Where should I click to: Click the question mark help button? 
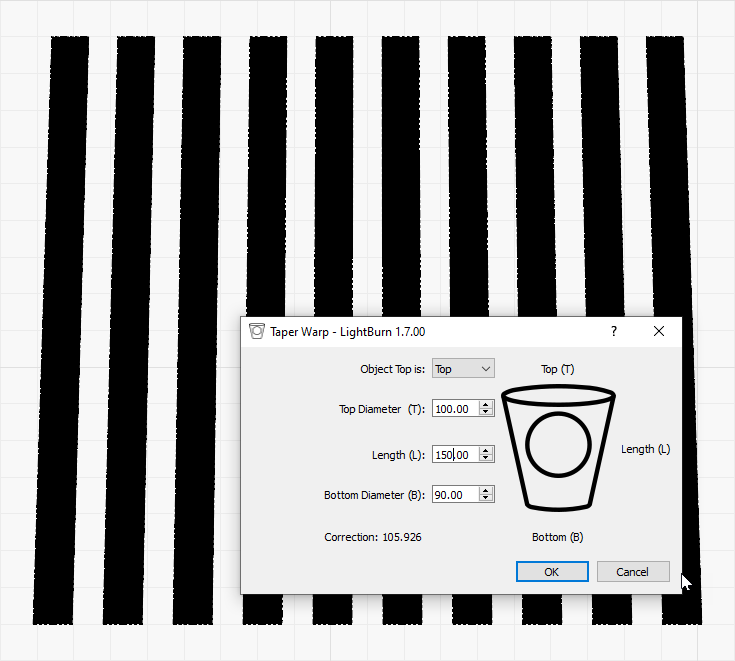point(614,331)
